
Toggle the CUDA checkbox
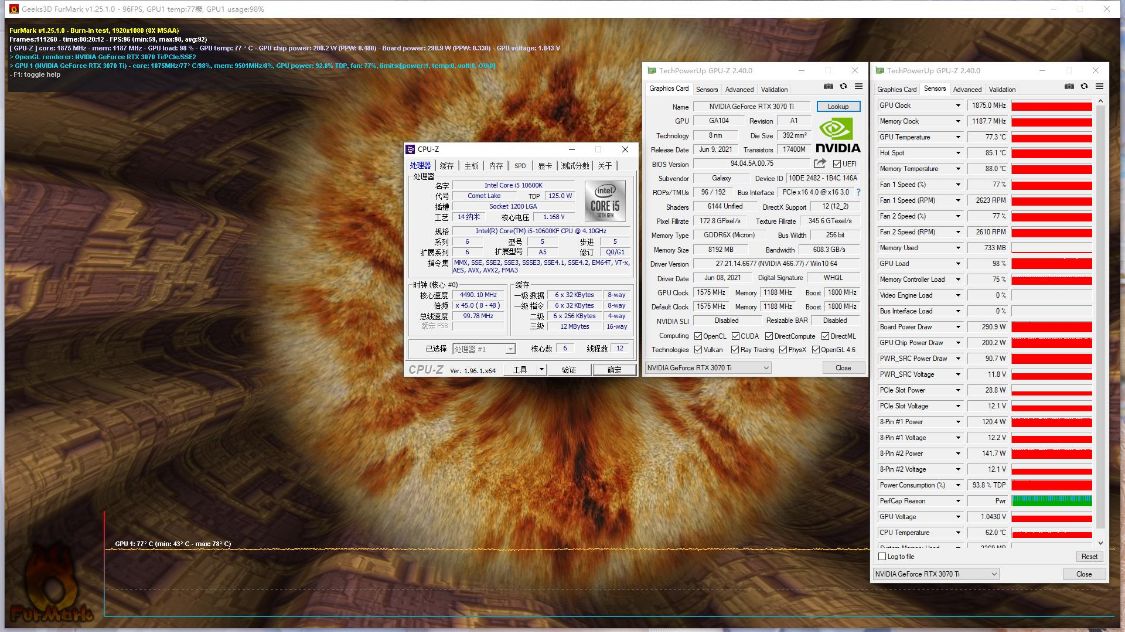pos(735,336)
